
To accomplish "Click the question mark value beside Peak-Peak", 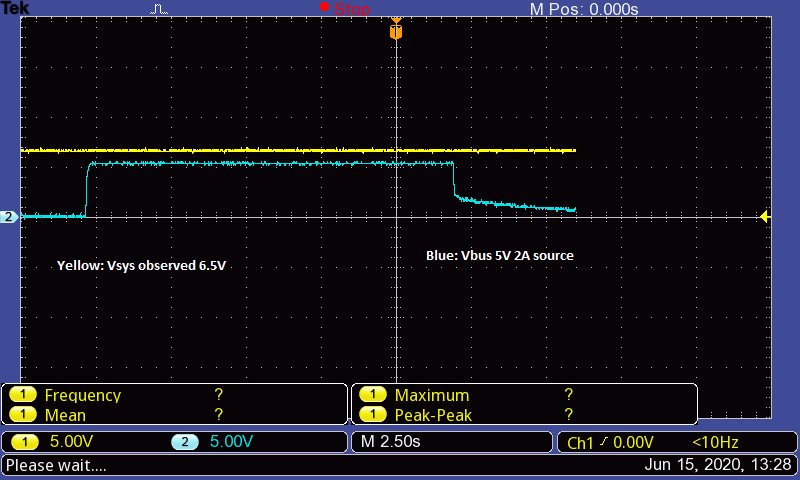I will click(x=569, y=414).
